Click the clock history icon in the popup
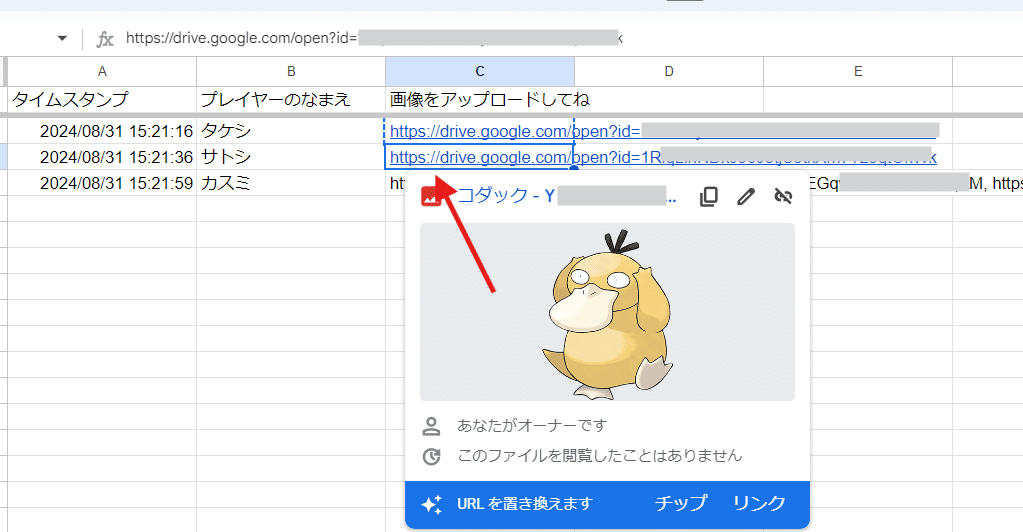This screenshot has height=532, width=1023. pyautogui.click(x=431, y=456)
